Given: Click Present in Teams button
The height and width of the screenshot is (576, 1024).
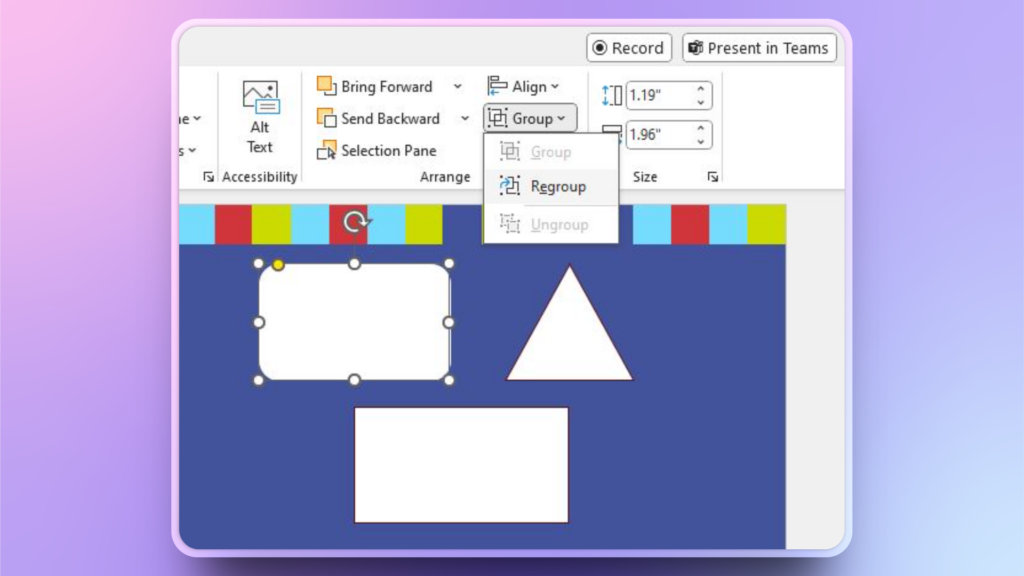Looking at the screenshot, I should (x=759, y=48).
